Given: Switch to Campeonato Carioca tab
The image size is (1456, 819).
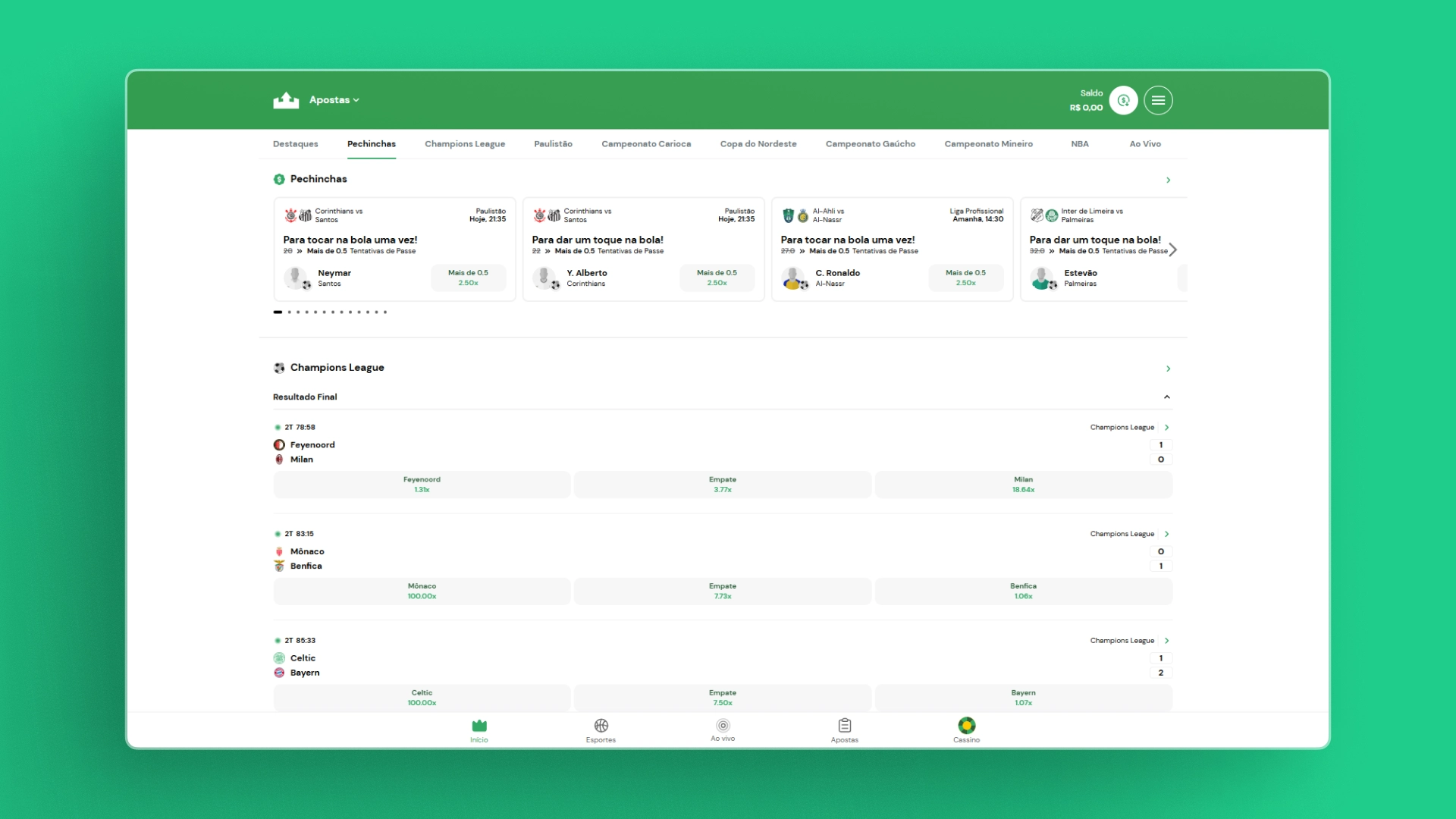Looking at the screenshot, I should (646, 144).
